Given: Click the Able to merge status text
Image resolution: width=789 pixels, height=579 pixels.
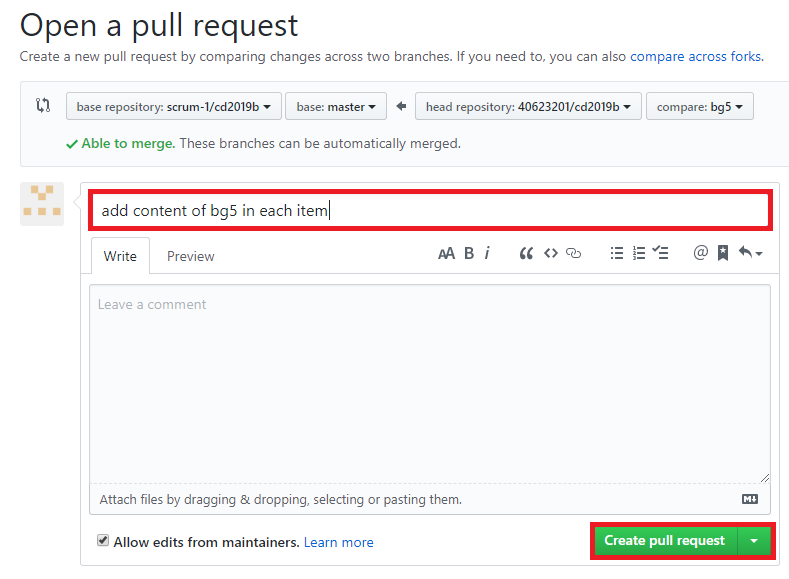Looking at the screenshot, I should (x=128, y=143).
